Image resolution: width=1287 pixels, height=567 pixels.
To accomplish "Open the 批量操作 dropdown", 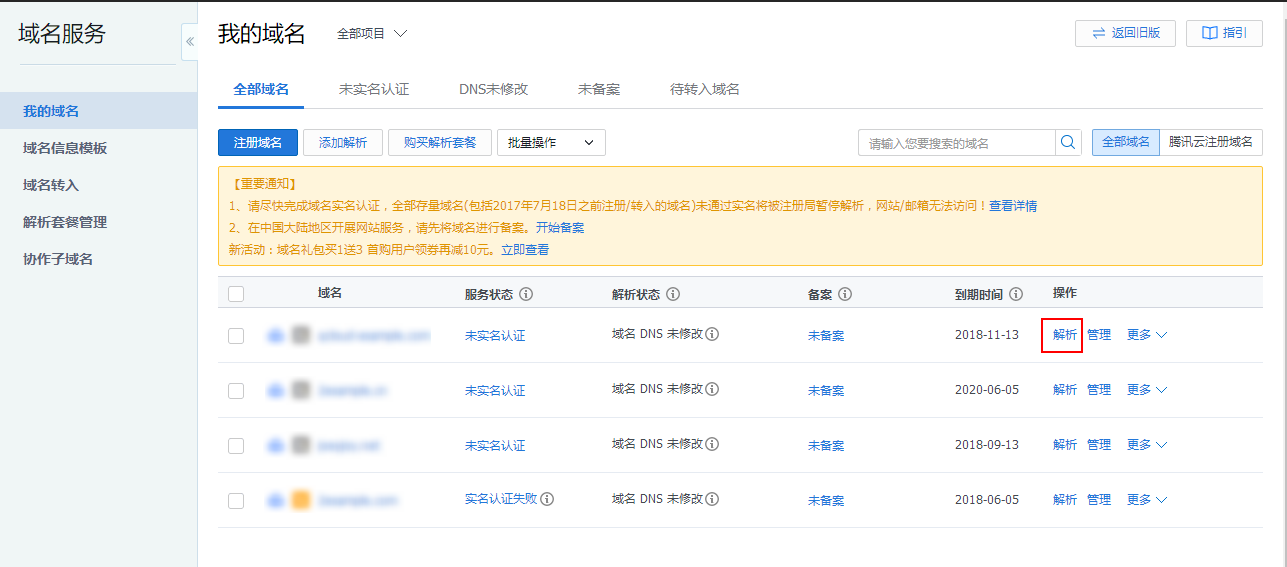I will tap(551, 143).
